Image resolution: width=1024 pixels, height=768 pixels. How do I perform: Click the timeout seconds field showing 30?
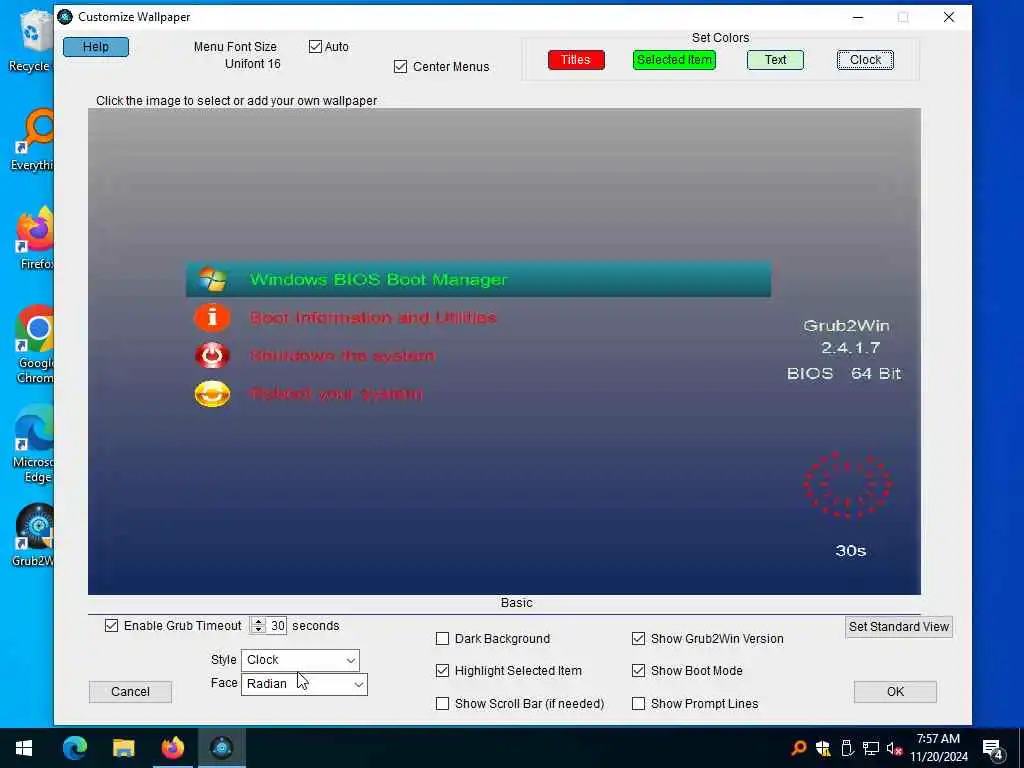point(278,626)
